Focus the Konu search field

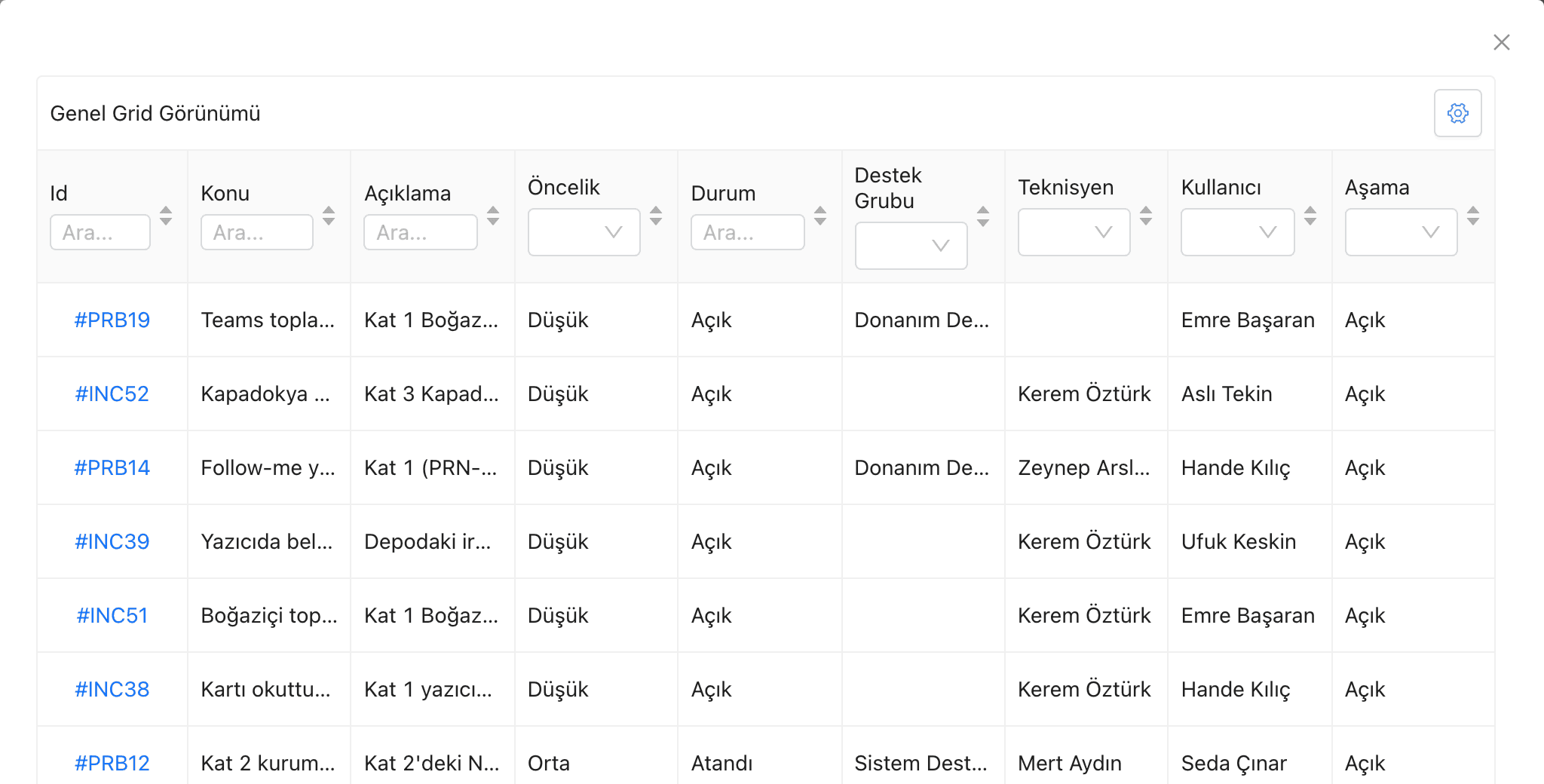(x=257, y=232)
